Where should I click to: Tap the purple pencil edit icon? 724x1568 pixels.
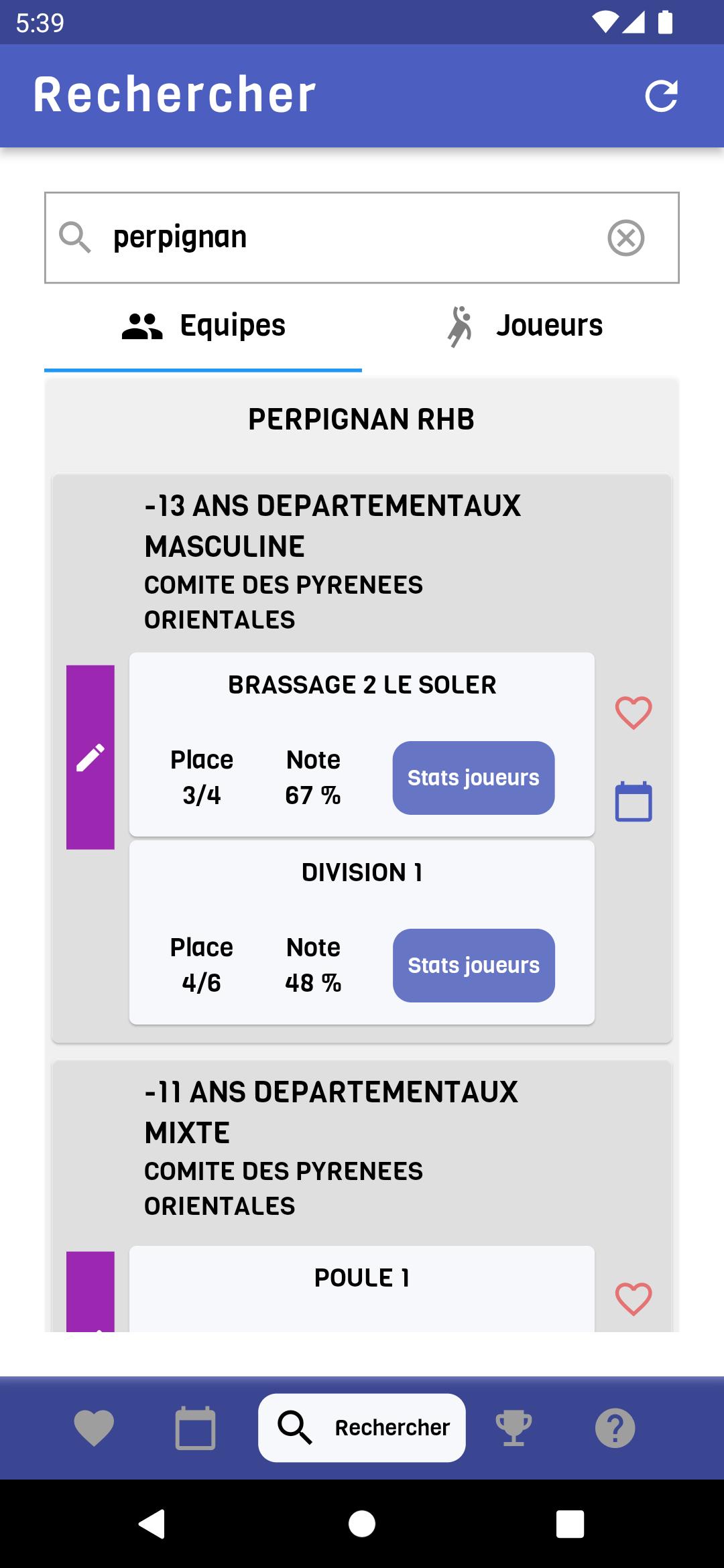[90, 757]
